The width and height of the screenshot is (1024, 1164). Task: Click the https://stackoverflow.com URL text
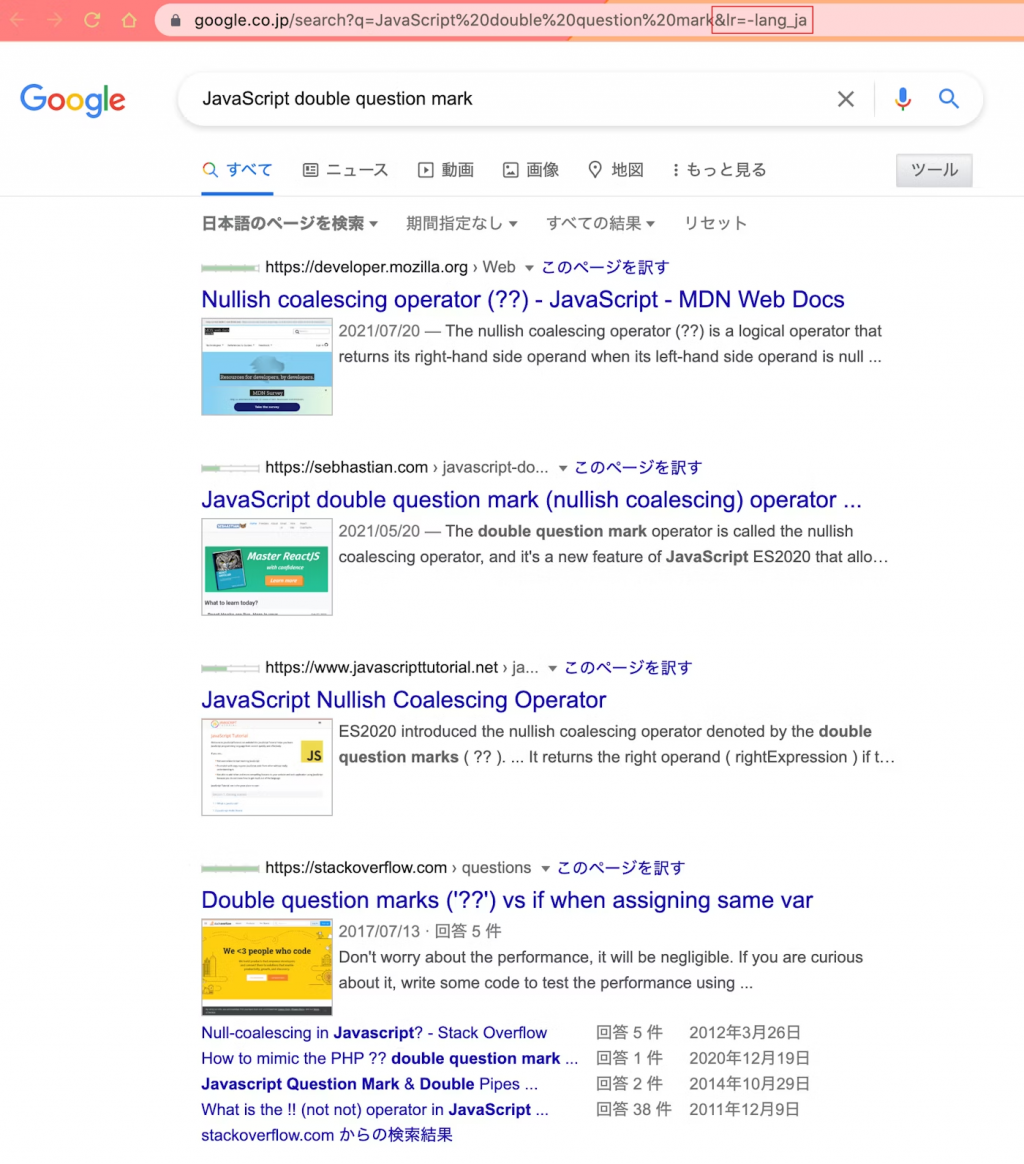356,868
